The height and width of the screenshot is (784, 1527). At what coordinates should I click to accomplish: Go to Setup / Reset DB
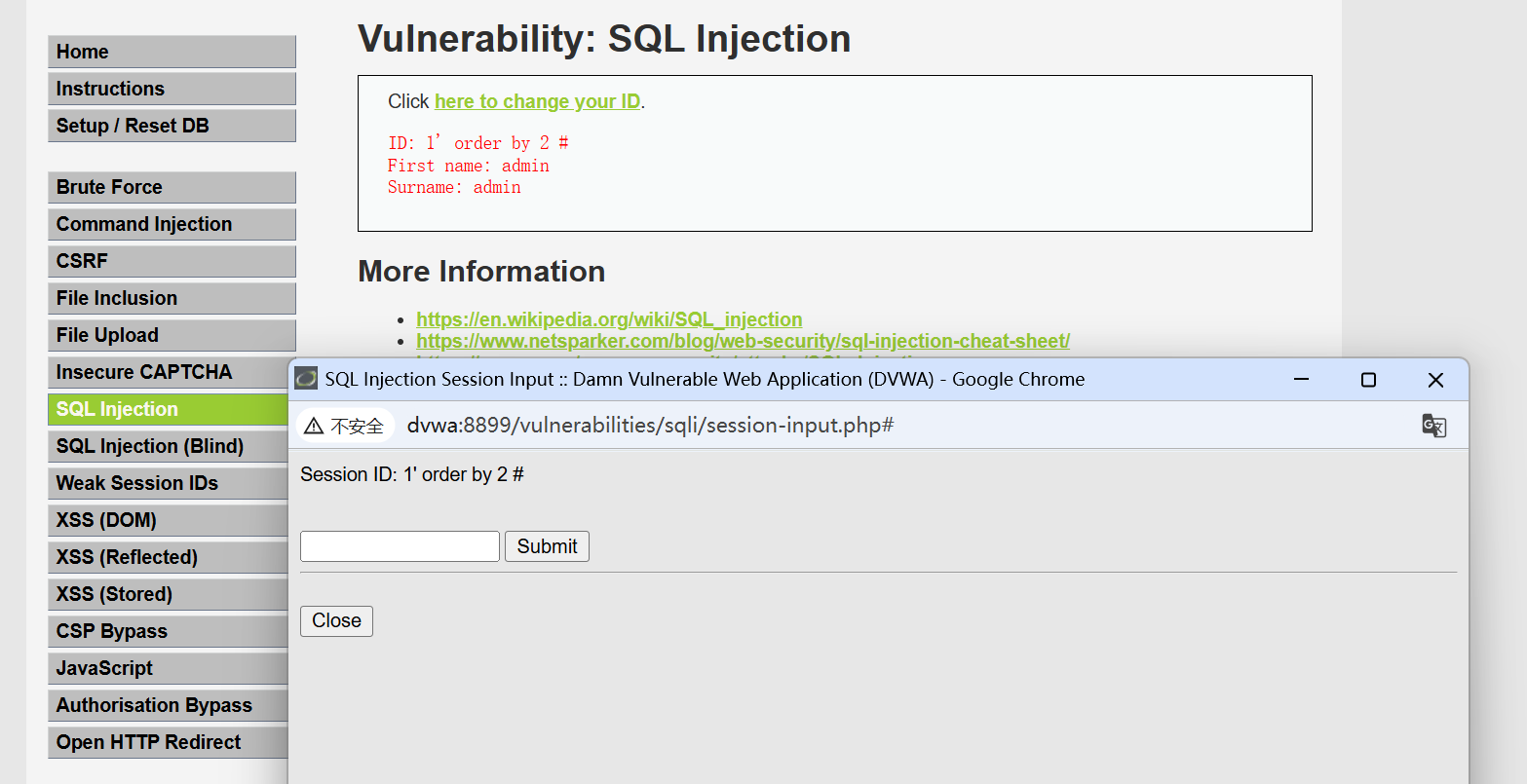[172, 126]
